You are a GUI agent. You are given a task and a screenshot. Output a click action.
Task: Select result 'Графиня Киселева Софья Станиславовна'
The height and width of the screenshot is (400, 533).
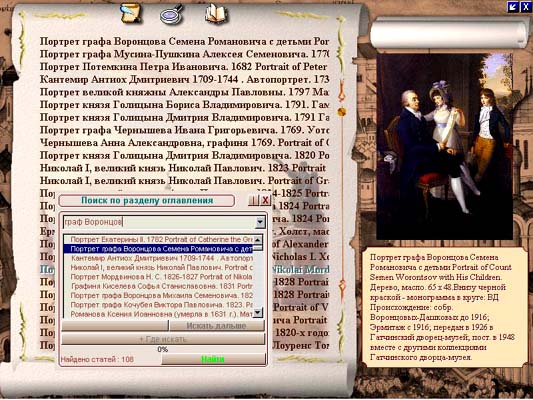(161, 286)
